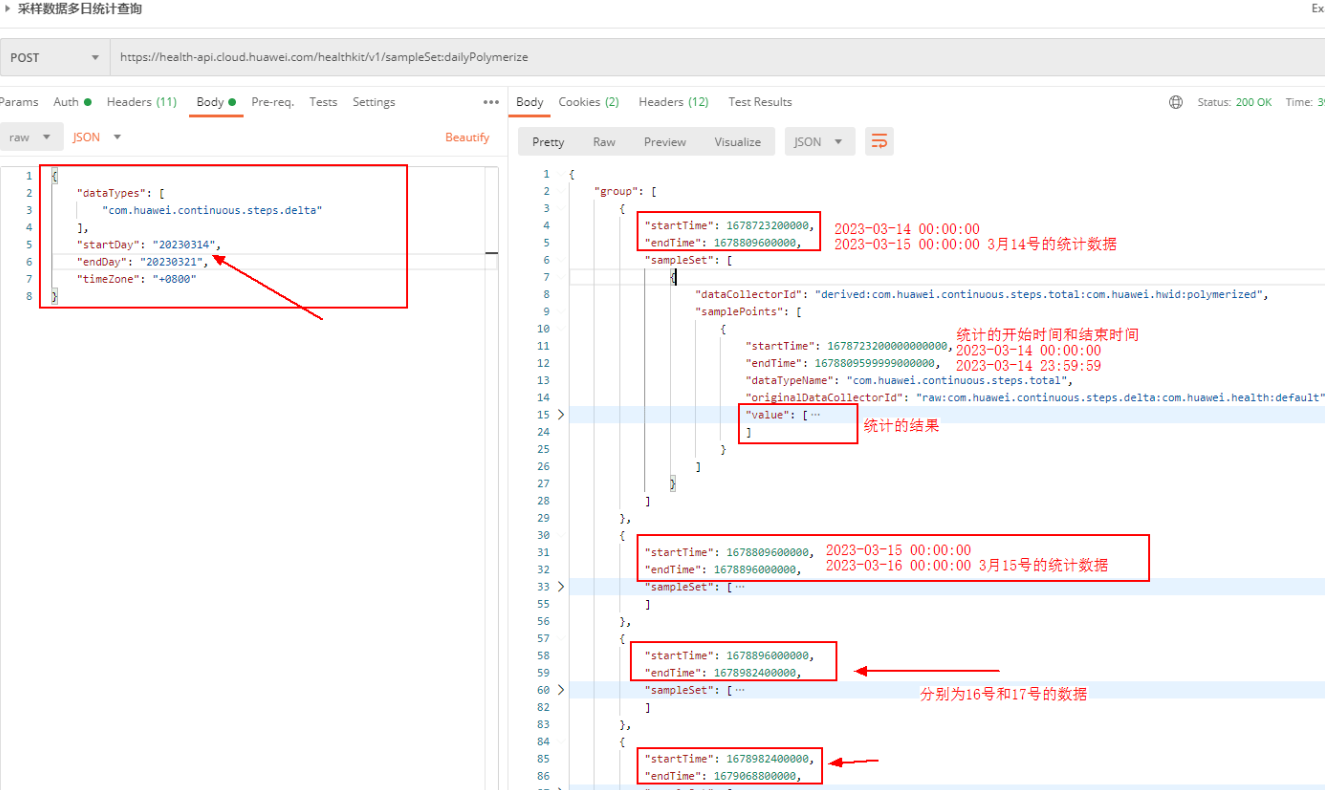Image resolution: width=1325 pixels, height=790 pixels.
Task: Click the Beautify link
Action: click(x=467, y=137)
